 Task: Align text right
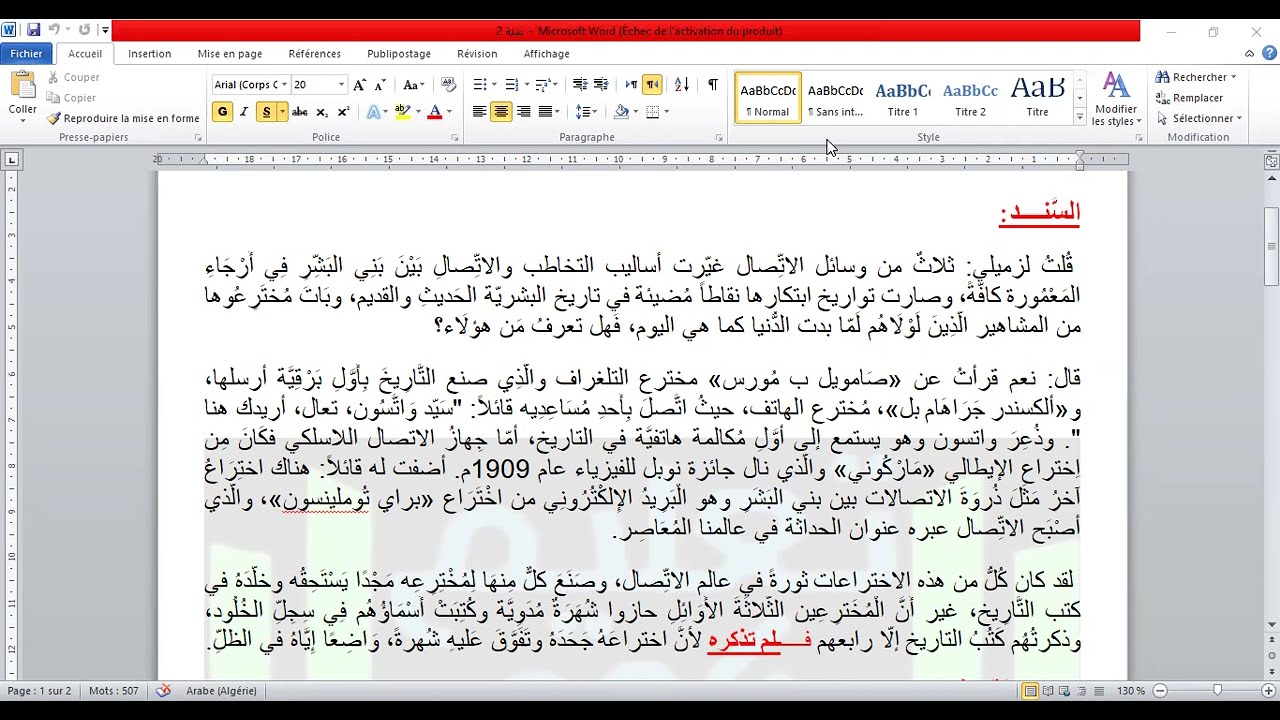[x=523, y=112]
